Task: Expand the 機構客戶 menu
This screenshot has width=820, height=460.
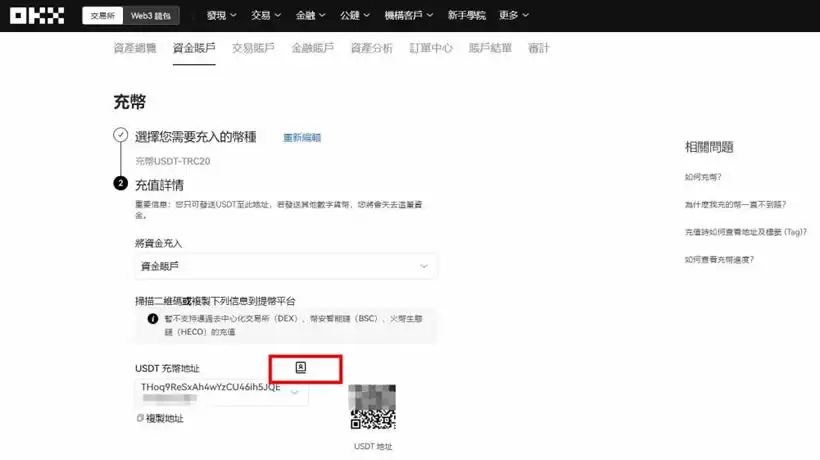Action: pyautogui.click(x=408, y=16)
